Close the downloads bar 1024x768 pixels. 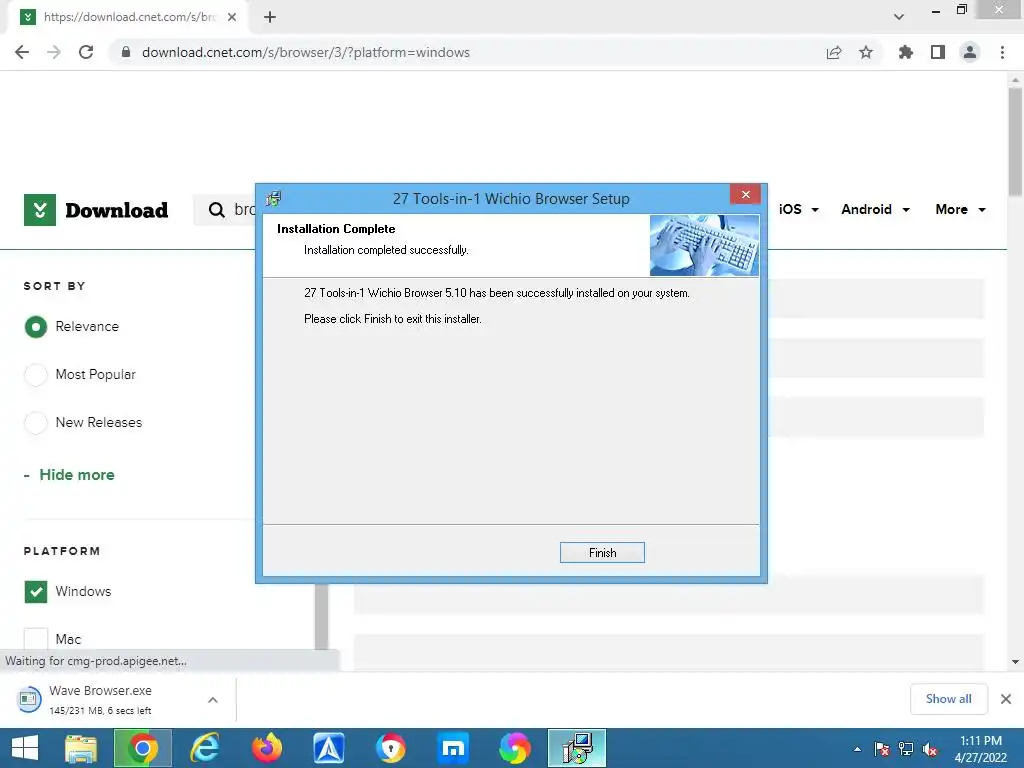click(x=1006, y=699)
